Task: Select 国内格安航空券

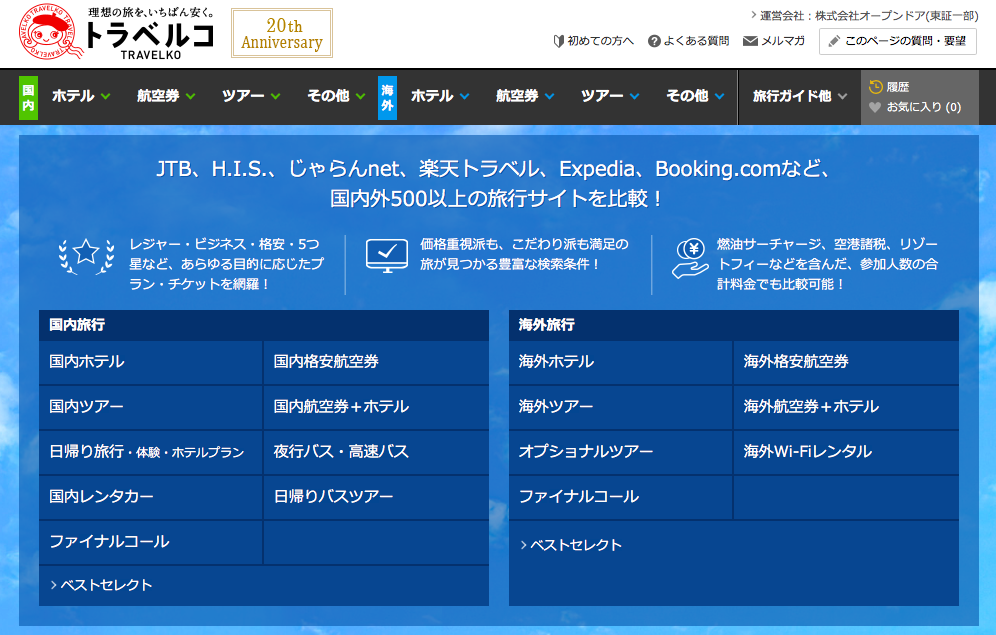Action: [376, 362]
